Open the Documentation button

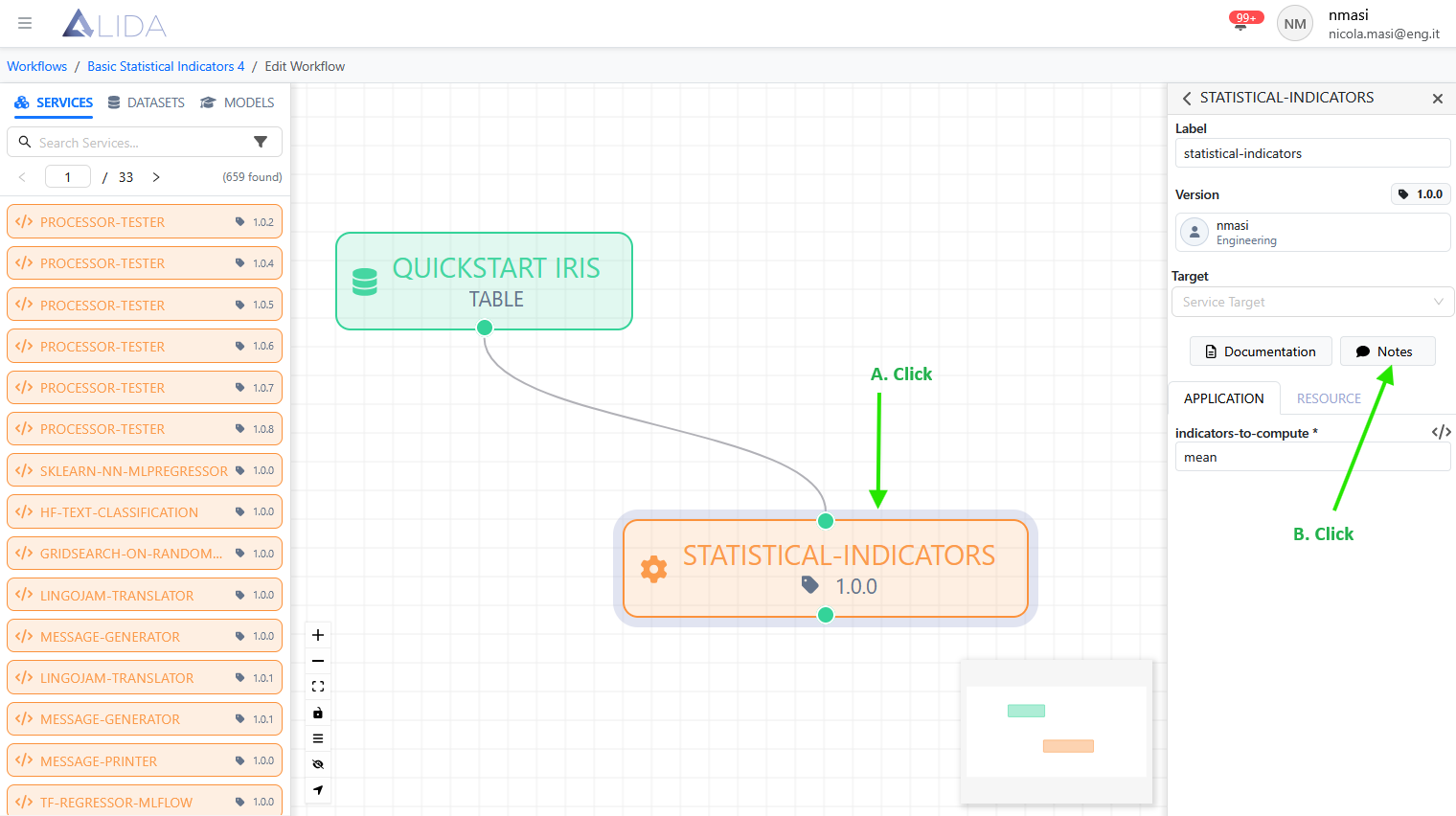[1261, 351]
